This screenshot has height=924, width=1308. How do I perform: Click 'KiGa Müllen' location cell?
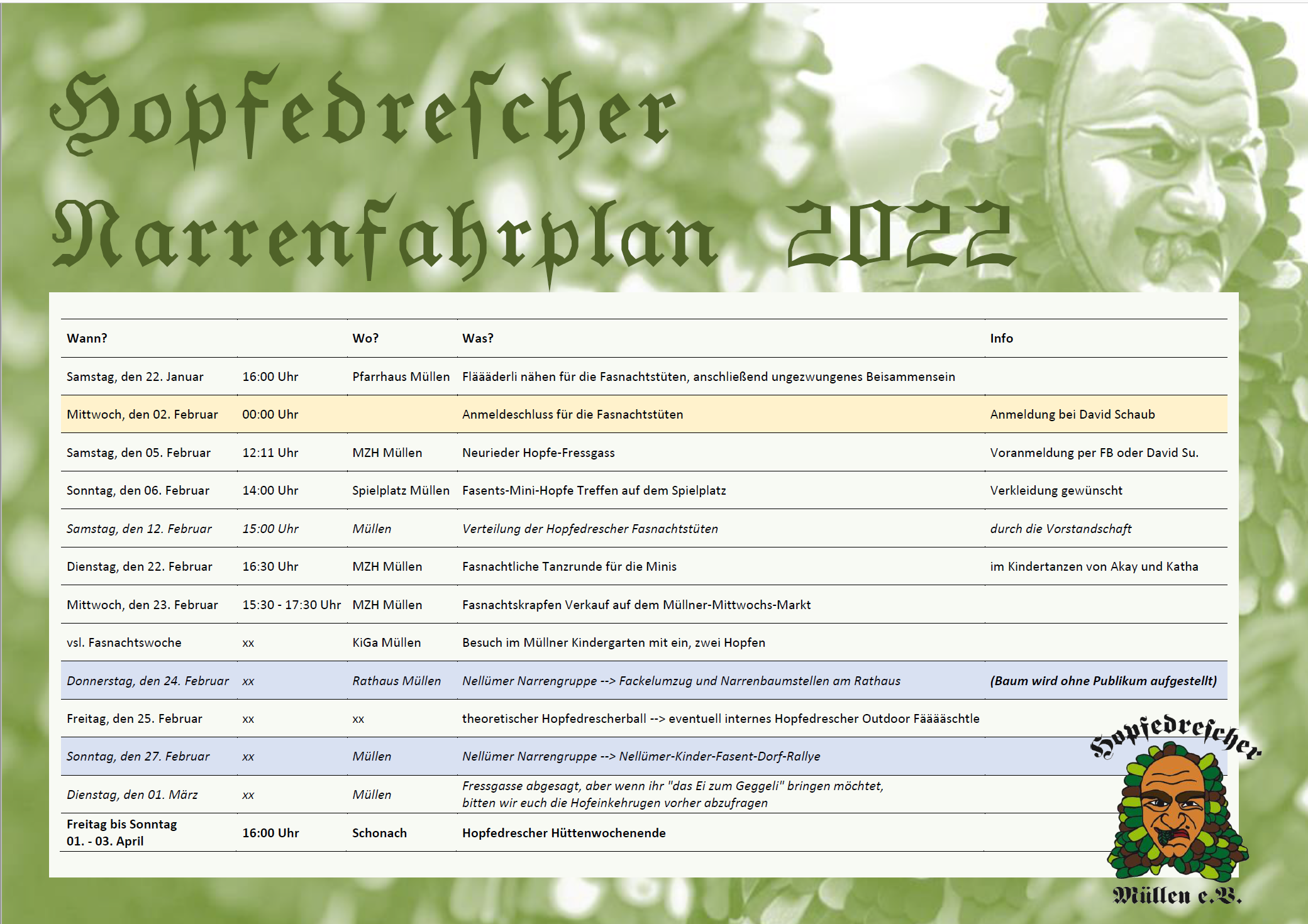coord(386,642)
